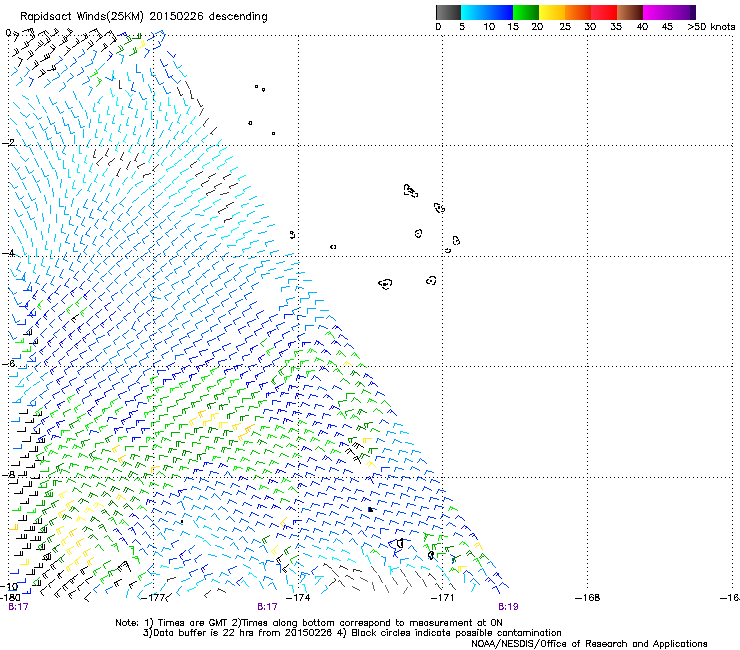
Task: Click the '-10' latitude axis label
Action: coord(9,587)
